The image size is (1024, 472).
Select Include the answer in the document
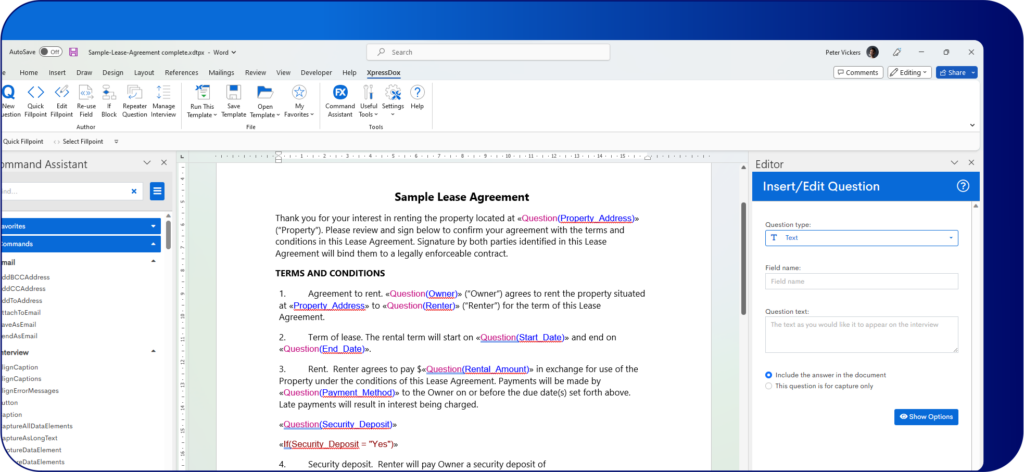point(768,375)
